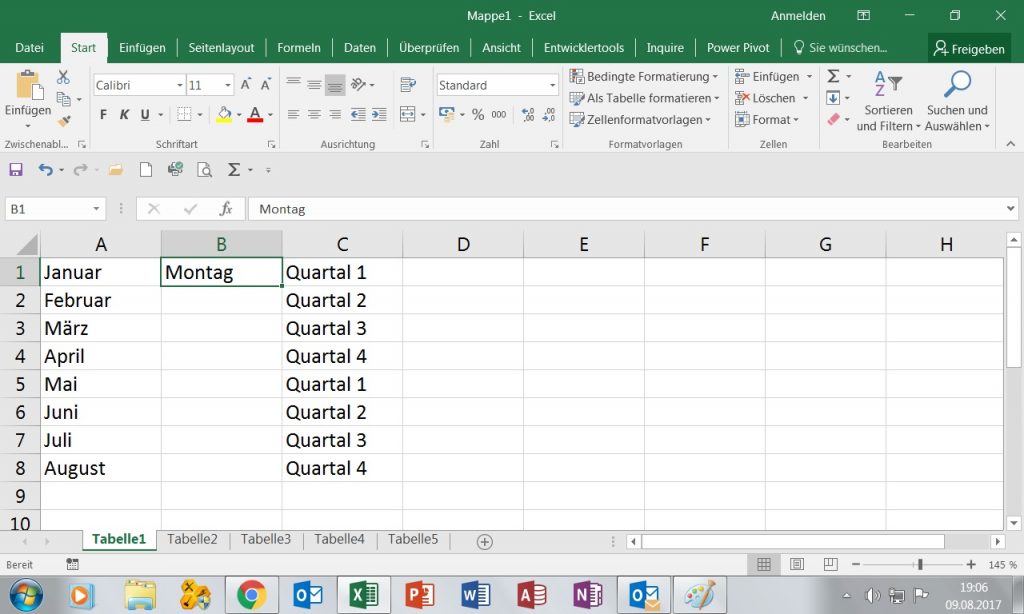This screenshot has height=614, width=1024.
Task: Toggle Underline formatting
Action: coord(145,115)
